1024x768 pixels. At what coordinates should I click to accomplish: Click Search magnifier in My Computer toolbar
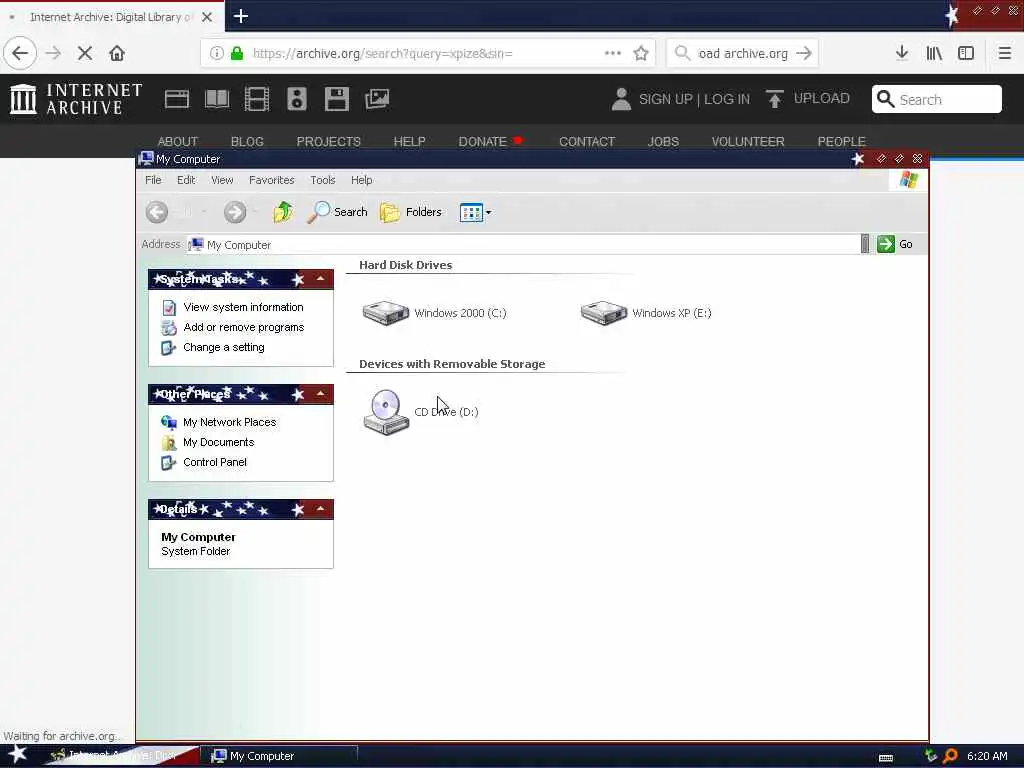pos(338,212)
